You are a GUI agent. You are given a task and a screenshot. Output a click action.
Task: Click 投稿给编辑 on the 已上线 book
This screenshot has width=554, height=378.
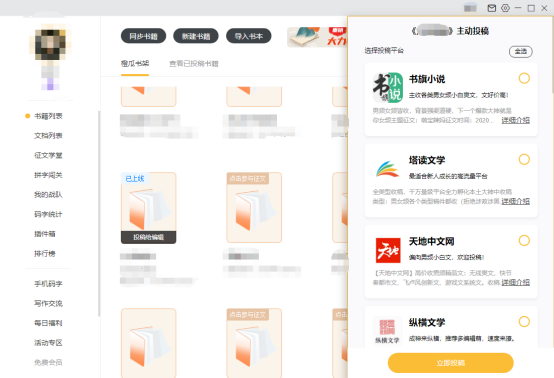point(148,237)
